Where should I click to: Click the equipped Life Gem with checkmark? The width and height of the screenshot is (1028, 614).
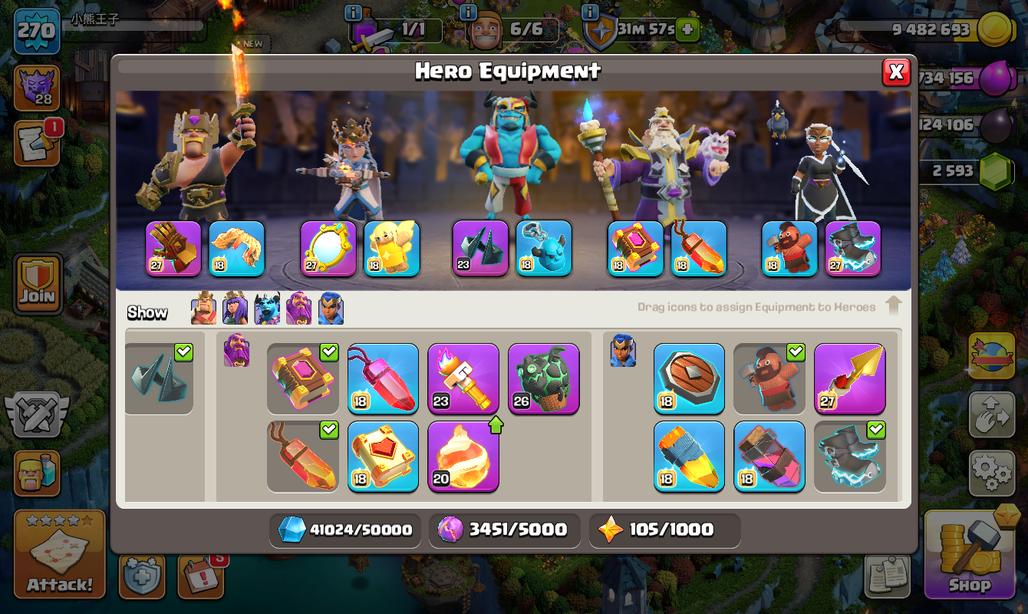[x=302, y=457]
